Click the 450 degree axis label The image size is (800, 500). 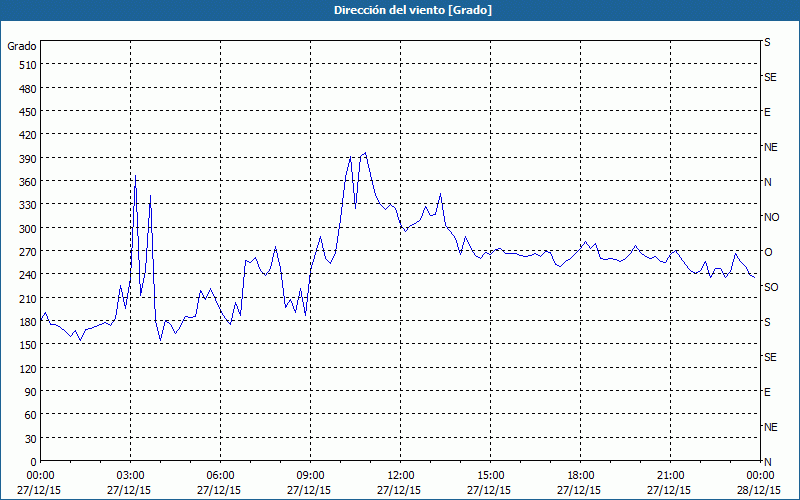(x=28, y=112)
